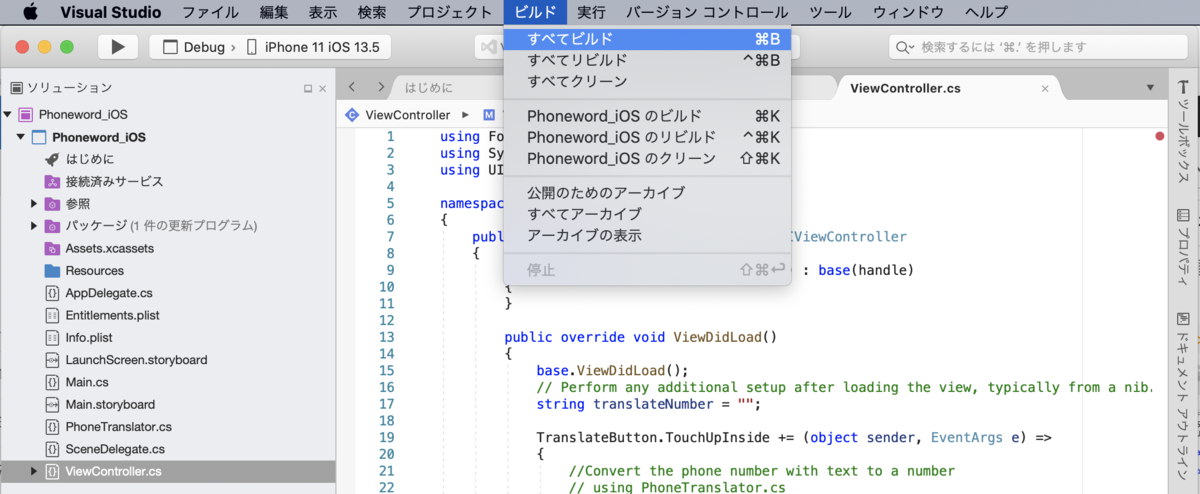
Task: Click the Run (play) button
Action: [x=118, y=47]
